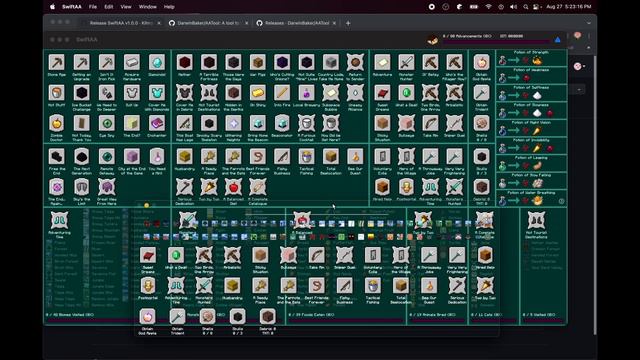640x360 pixels.
Task: Select the War Pigs chest icon
Action: point(258,62)
